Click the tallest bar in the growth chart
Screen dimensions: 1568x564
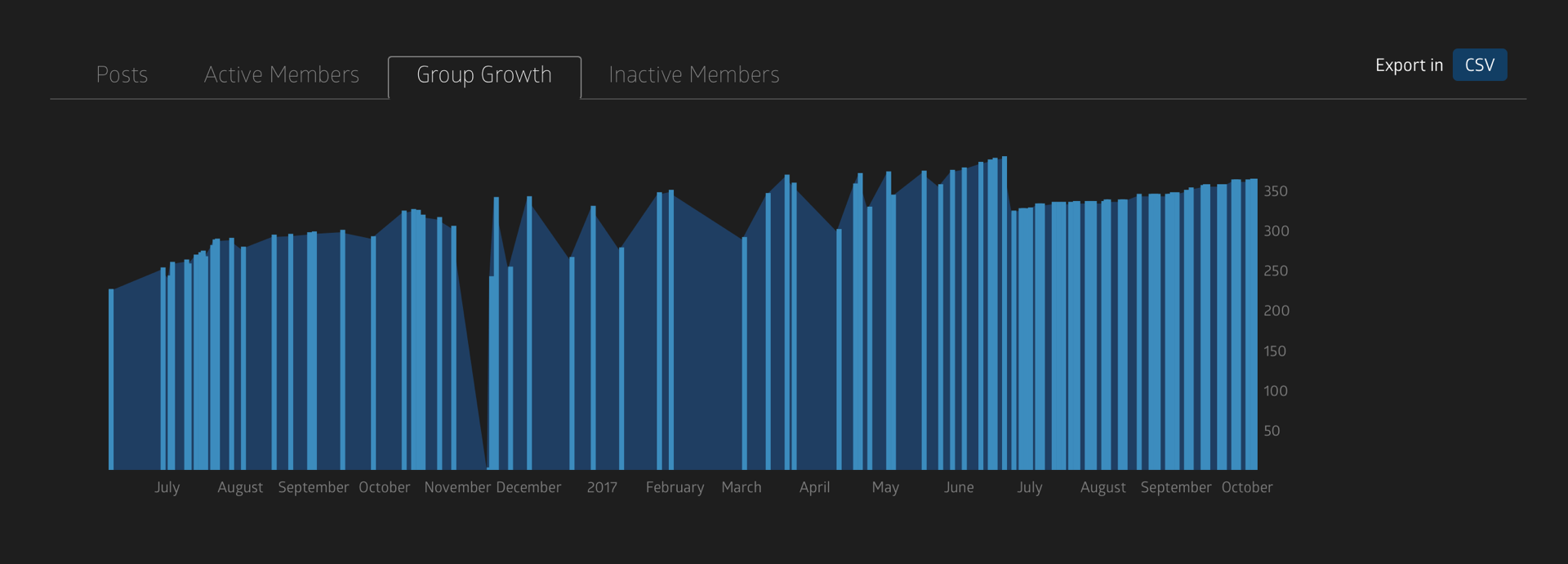tap(1004, 315)
